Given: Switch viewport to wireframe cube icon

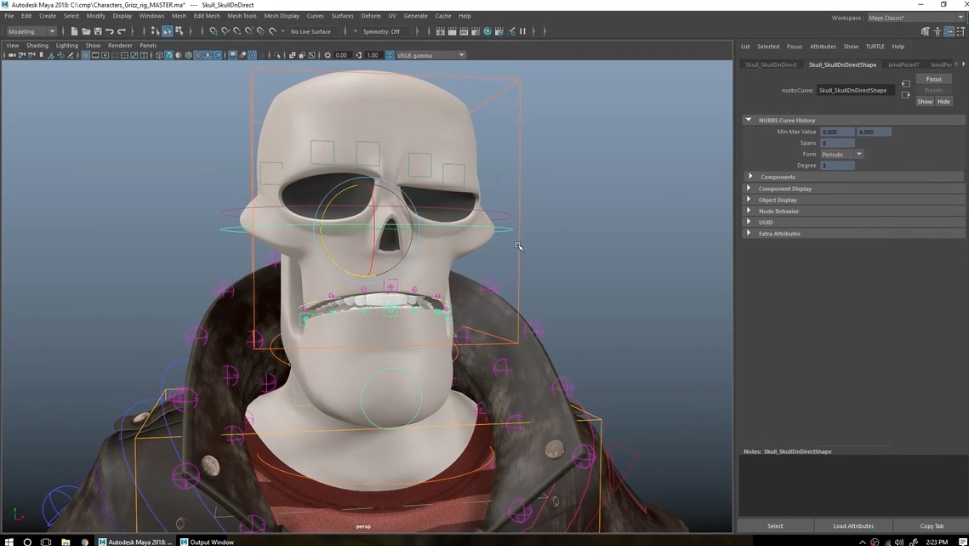Looking at the screenshot, I should click(159, 55).
